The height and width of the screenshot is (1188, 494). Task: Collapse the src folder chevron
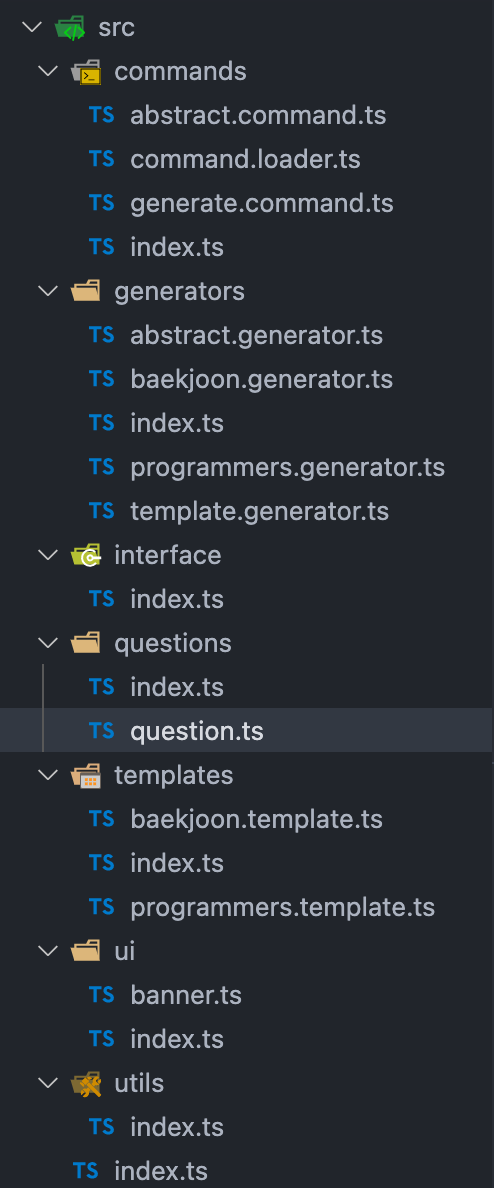[x=32, y=28]
